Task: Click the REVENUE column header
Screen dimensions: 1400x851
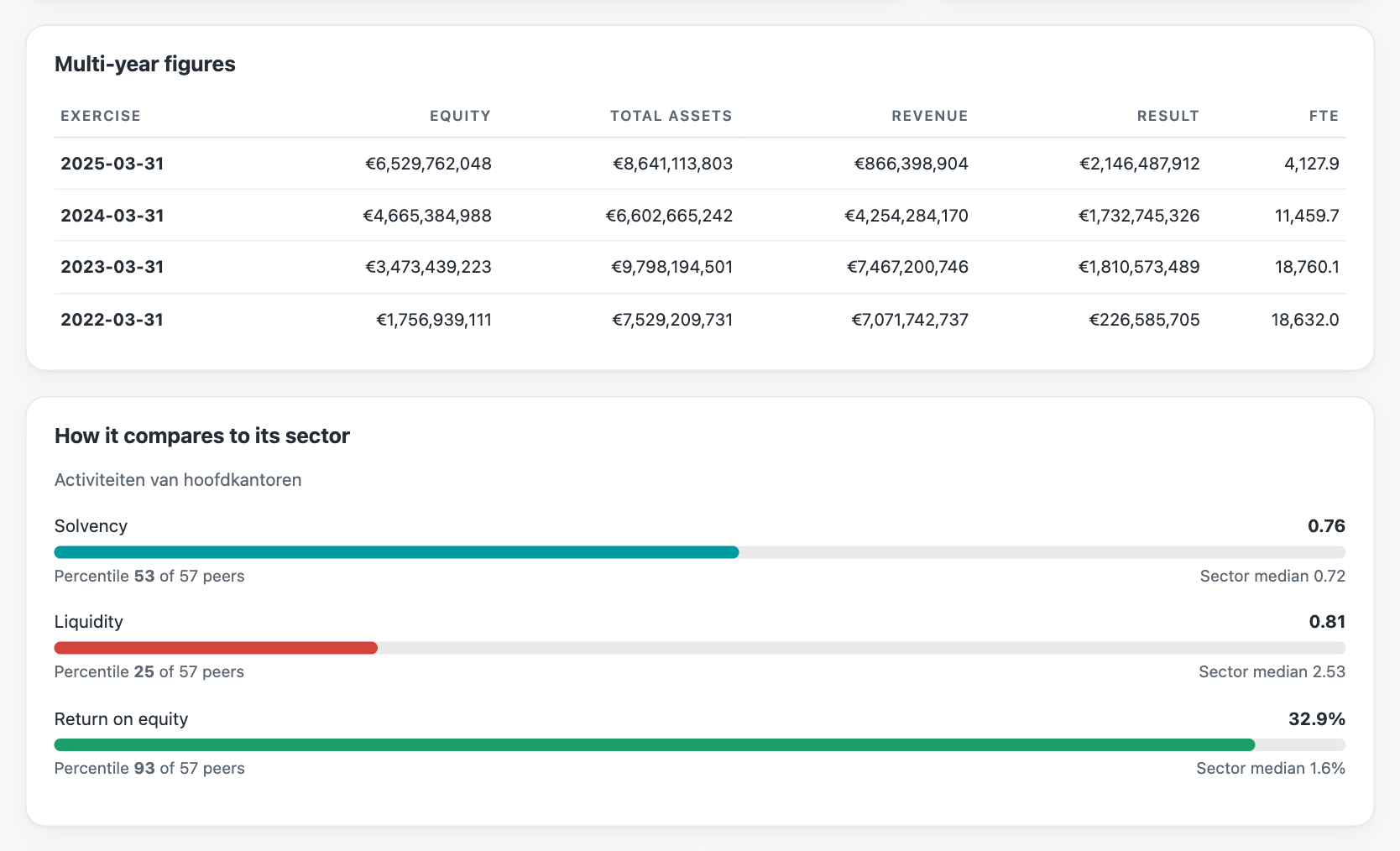Action: [929, 116]
